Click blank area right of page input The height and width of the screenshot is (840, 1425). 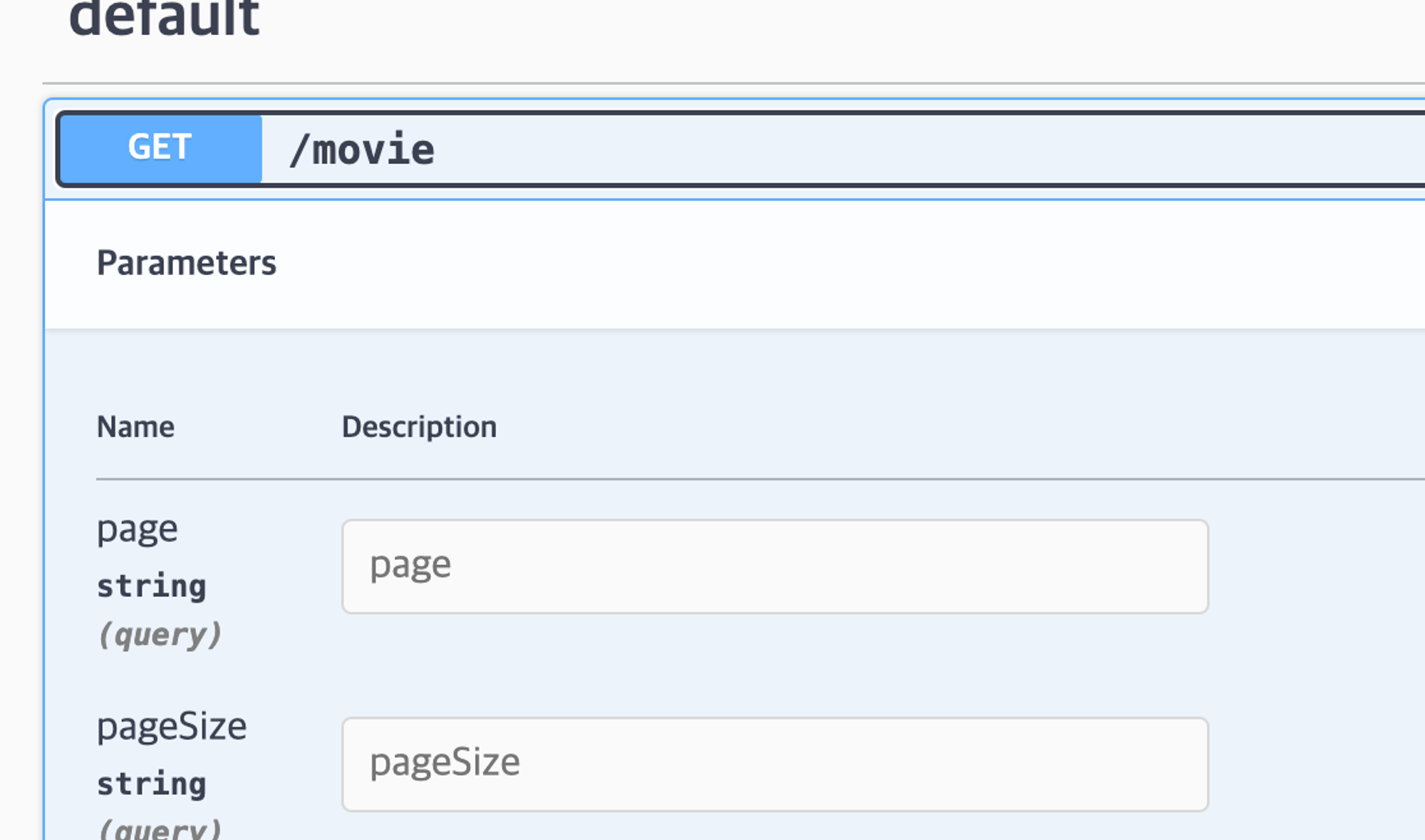[1318, 566]
